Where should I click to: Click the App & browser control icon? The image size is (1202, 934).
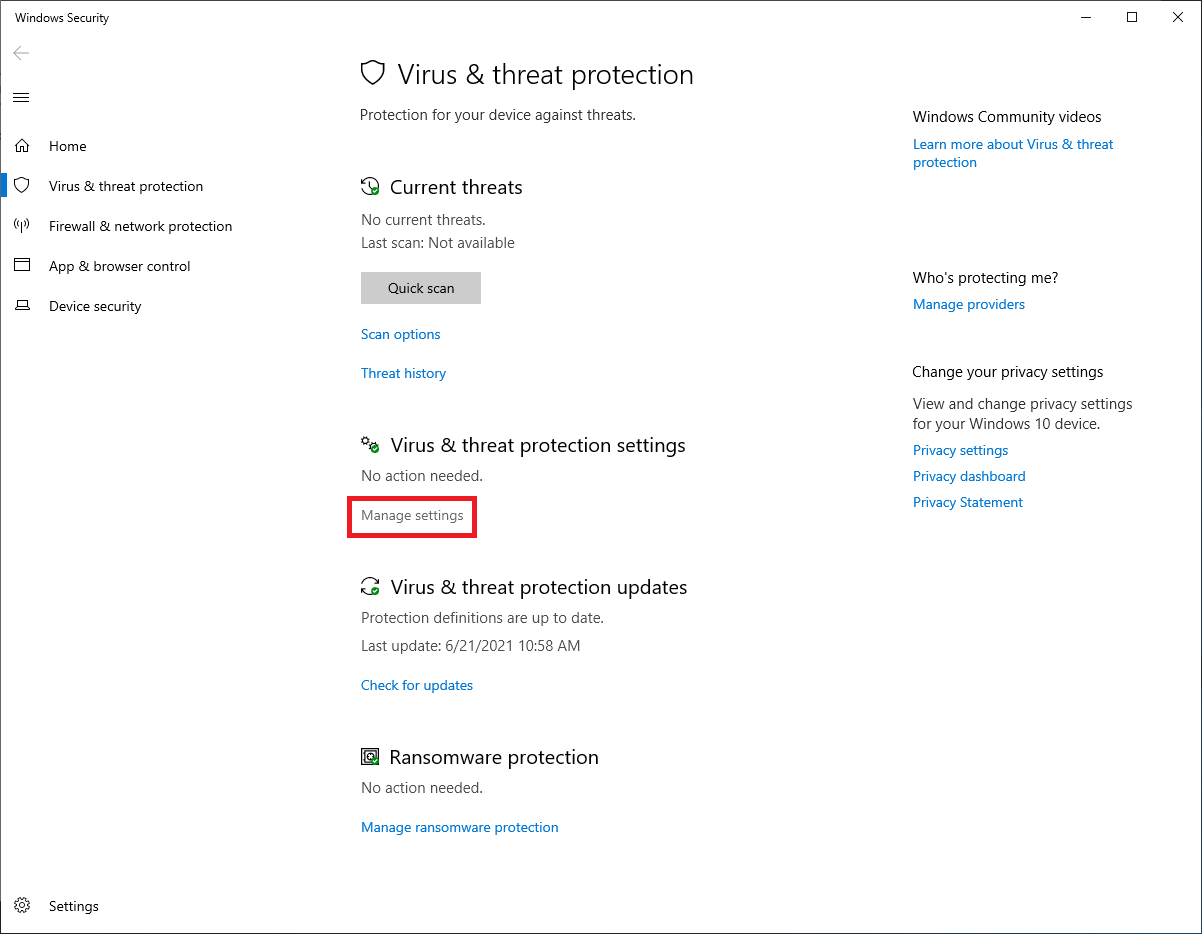click(22, 266)
